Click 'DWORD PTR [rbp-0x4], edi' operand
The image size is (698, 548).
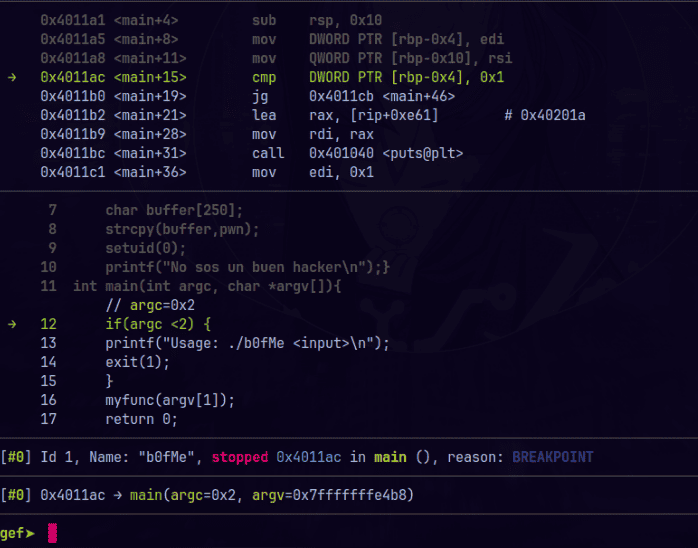click(406, 40)
